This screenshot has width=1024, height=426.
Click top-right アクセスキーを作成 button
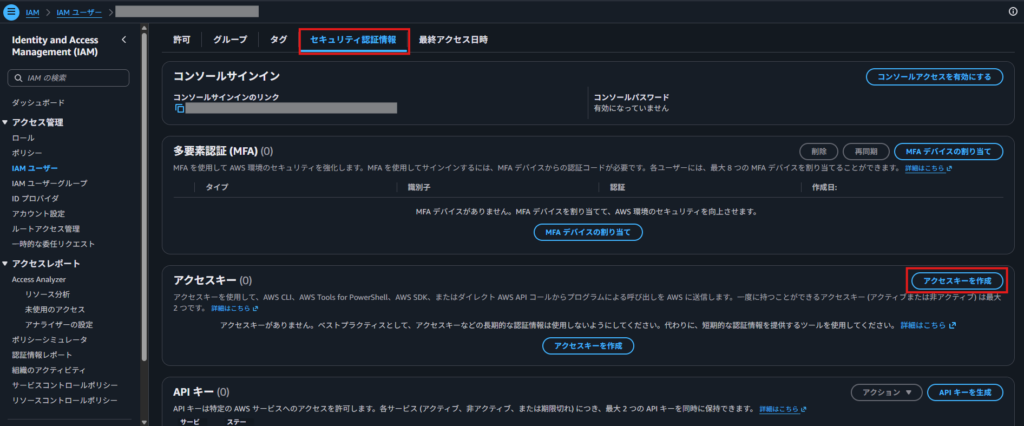[957, 280]
